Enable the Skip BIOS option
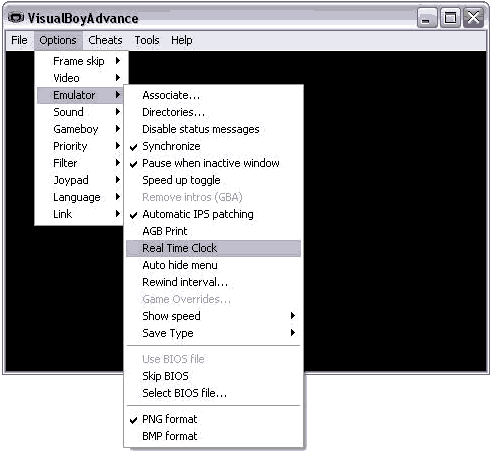This screenshot has height=451, width=493. [x=213, y=376]
